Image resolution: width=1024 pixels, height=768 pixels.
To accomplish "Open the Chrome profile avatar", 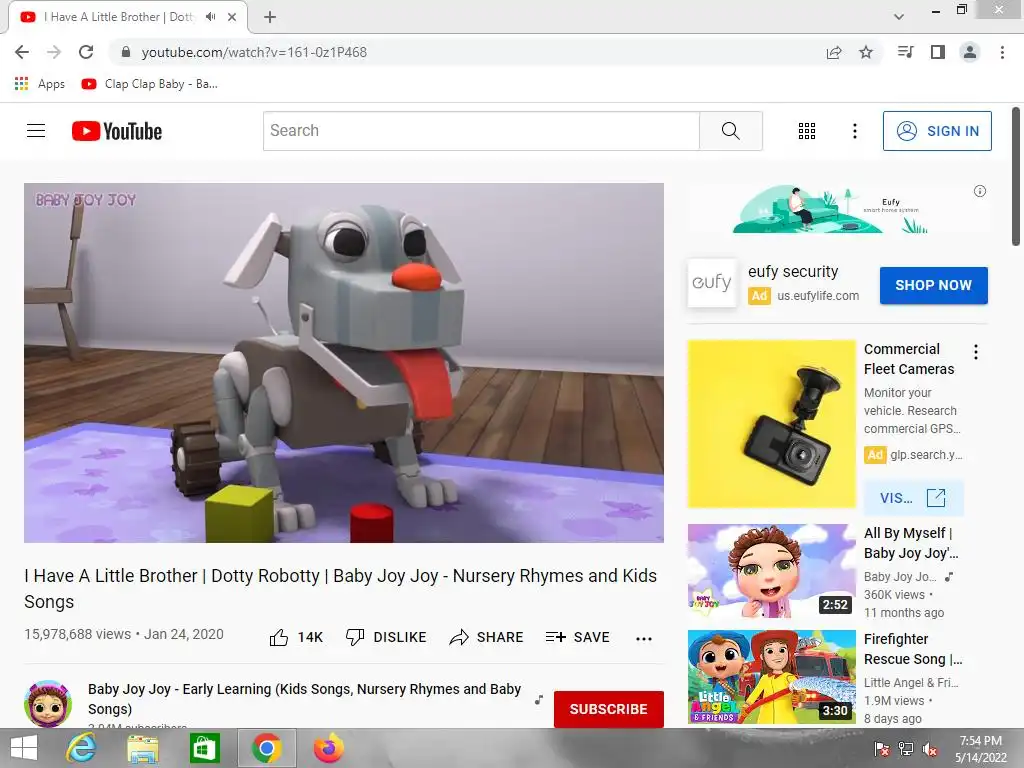I will (970, 52).
